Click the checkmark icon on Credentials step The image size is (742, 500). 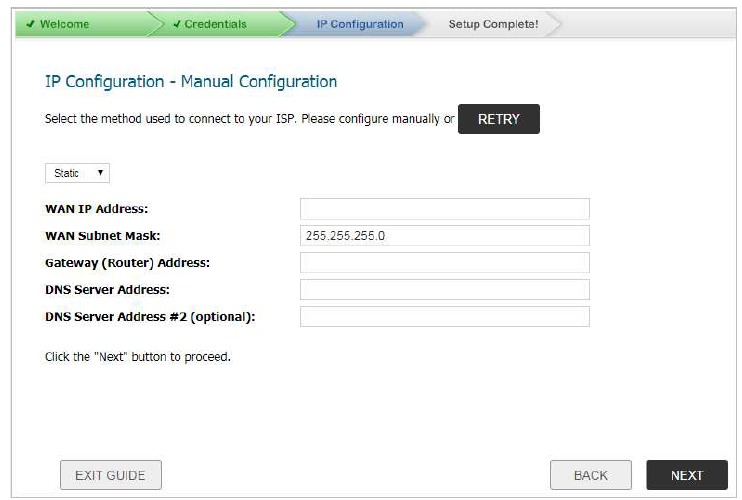[x=176, y=25]
